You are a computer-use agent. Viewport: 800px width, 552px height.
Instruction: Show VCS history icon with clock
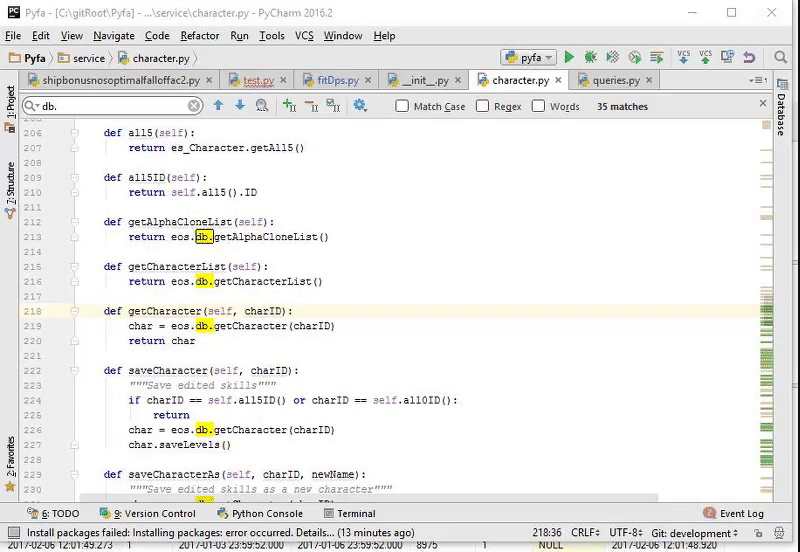(727, 57)
